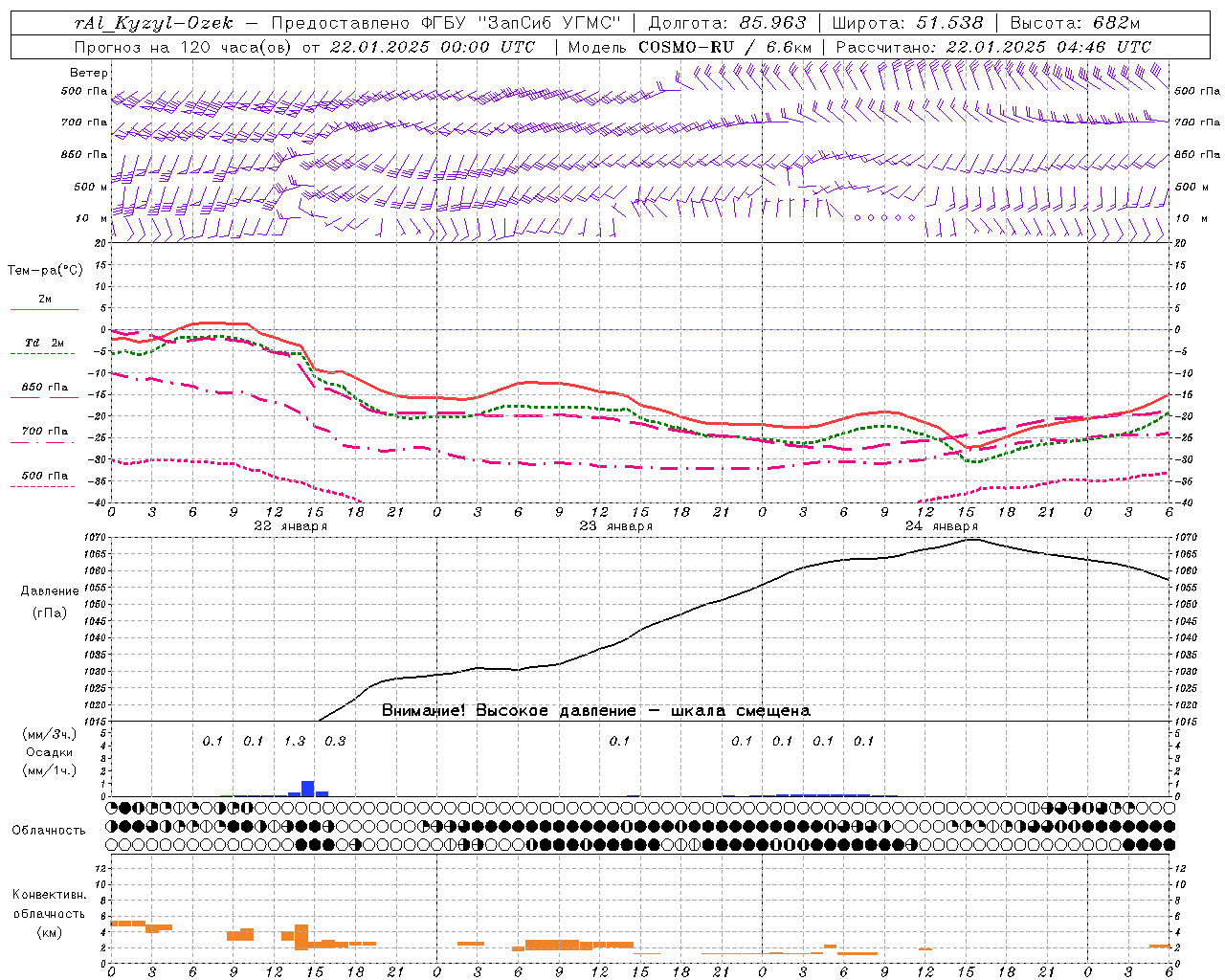Click the Облачность panel label
This screenshot has width=1225, height=980.
pos(49,831)
